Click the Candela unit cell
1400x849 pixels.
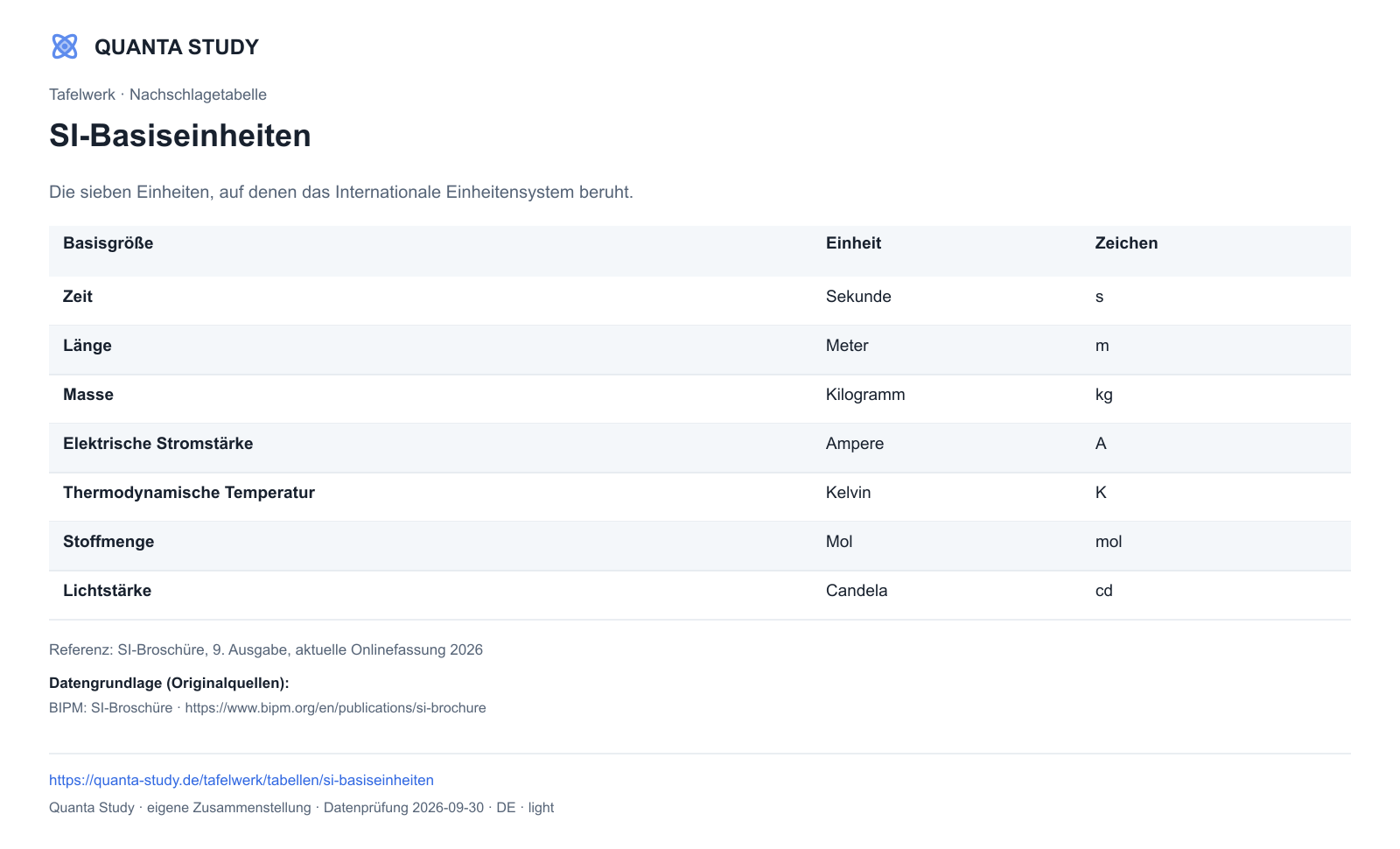857,591
